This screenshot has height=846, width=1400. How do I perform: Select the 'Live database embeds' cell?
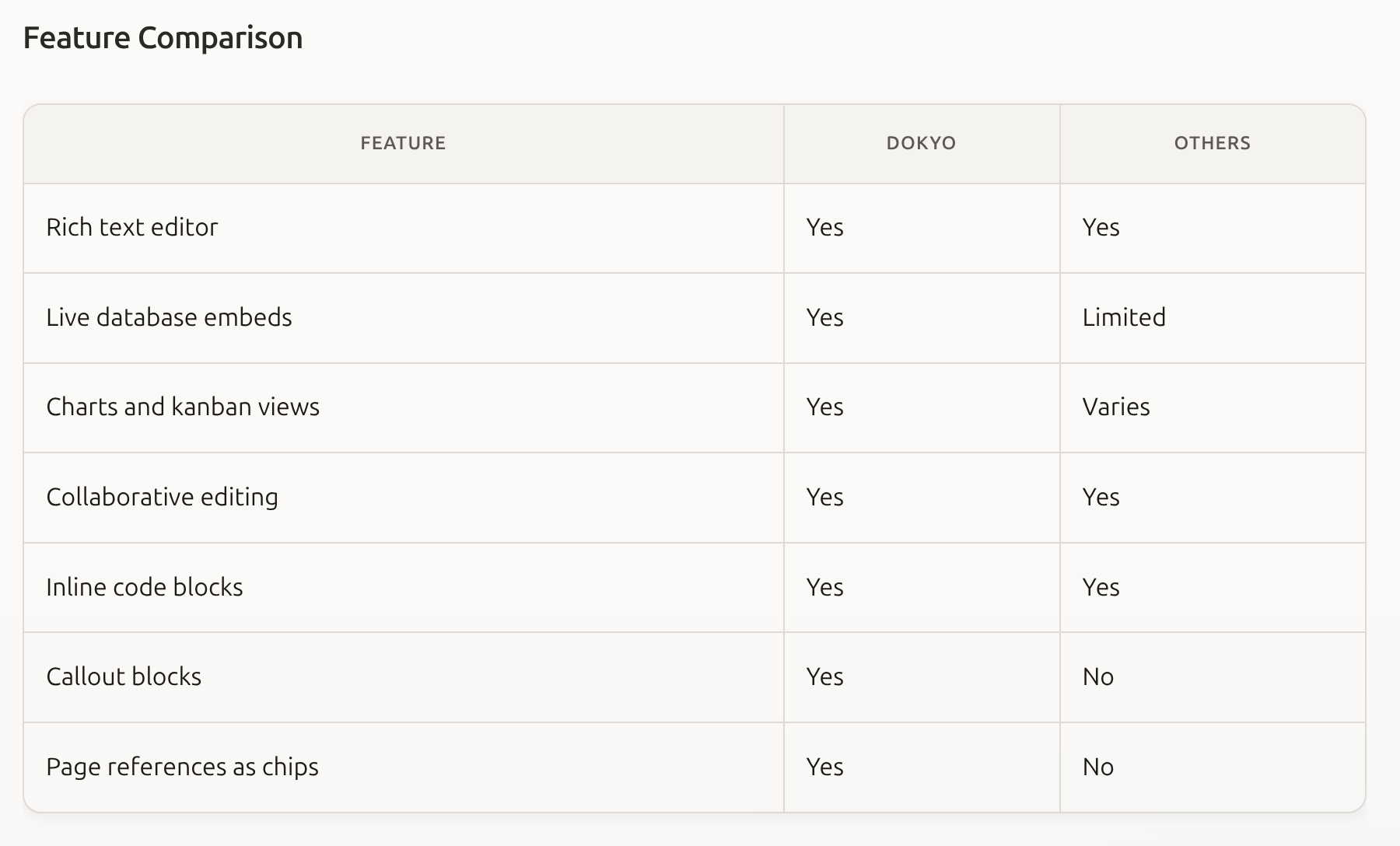[x=404, y=318]
